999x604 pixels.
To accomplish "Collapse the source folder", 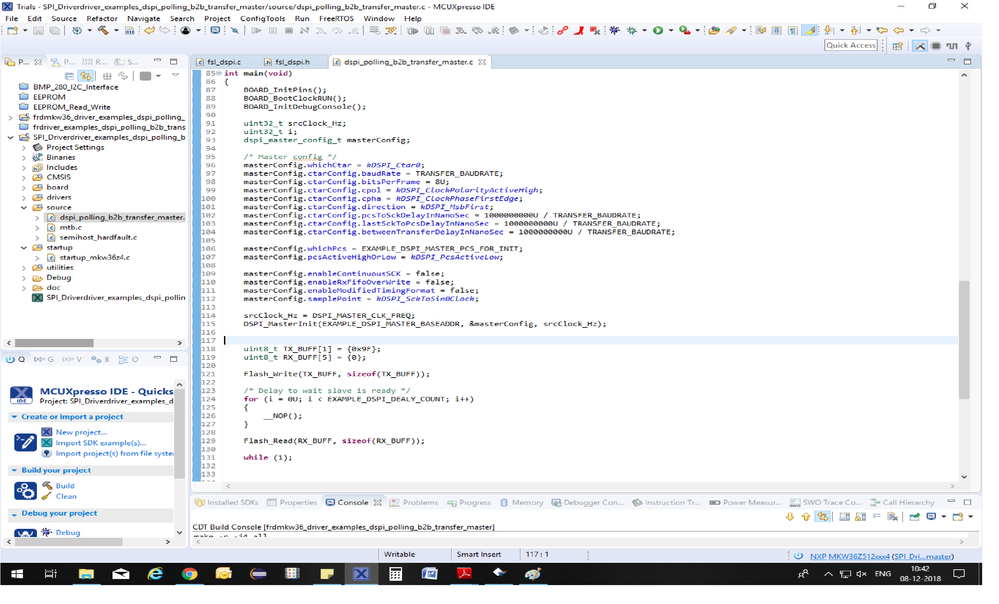I will [24, 207].
